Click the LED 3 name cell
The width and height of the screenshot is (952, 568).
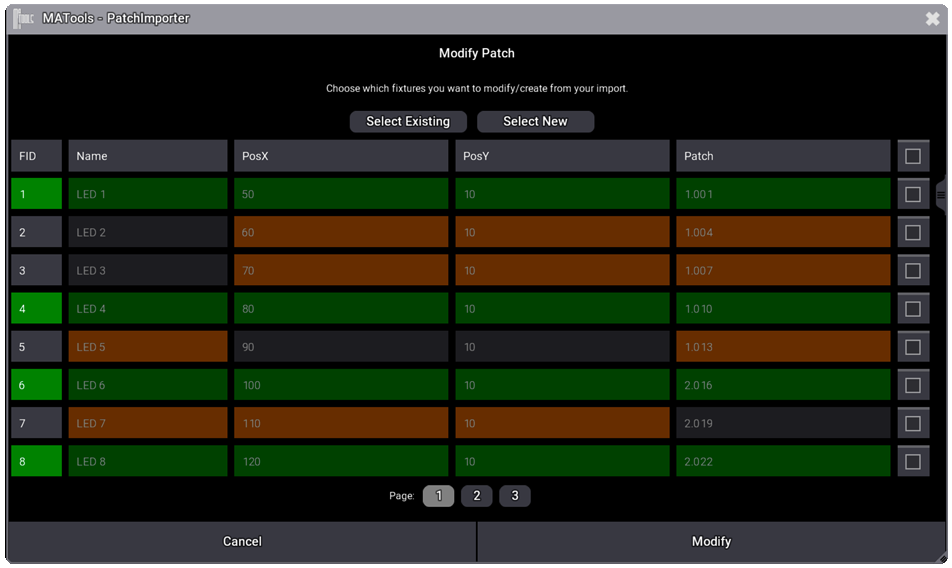(x=148, y=271)
